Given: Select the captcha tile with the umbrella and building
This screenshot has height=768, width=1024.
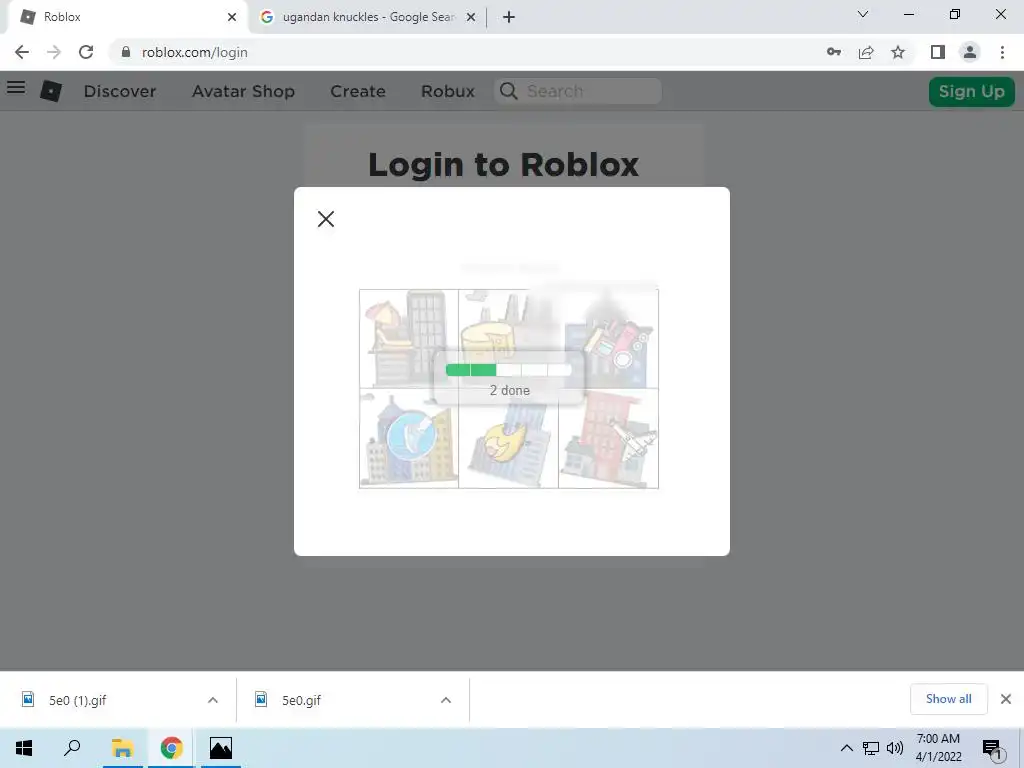Looking at the screenshot, I should (x=409, y=339).
